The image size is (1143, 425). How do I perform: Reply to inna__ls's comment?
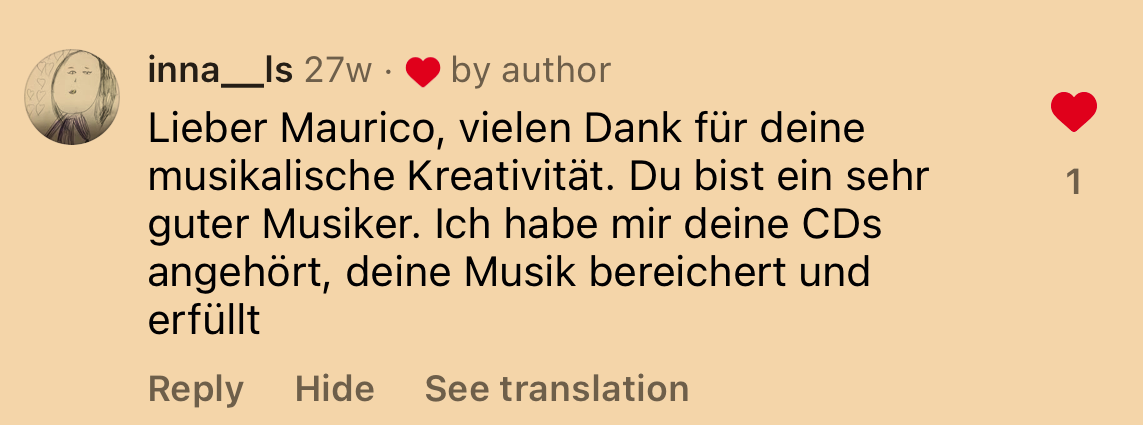195,389
